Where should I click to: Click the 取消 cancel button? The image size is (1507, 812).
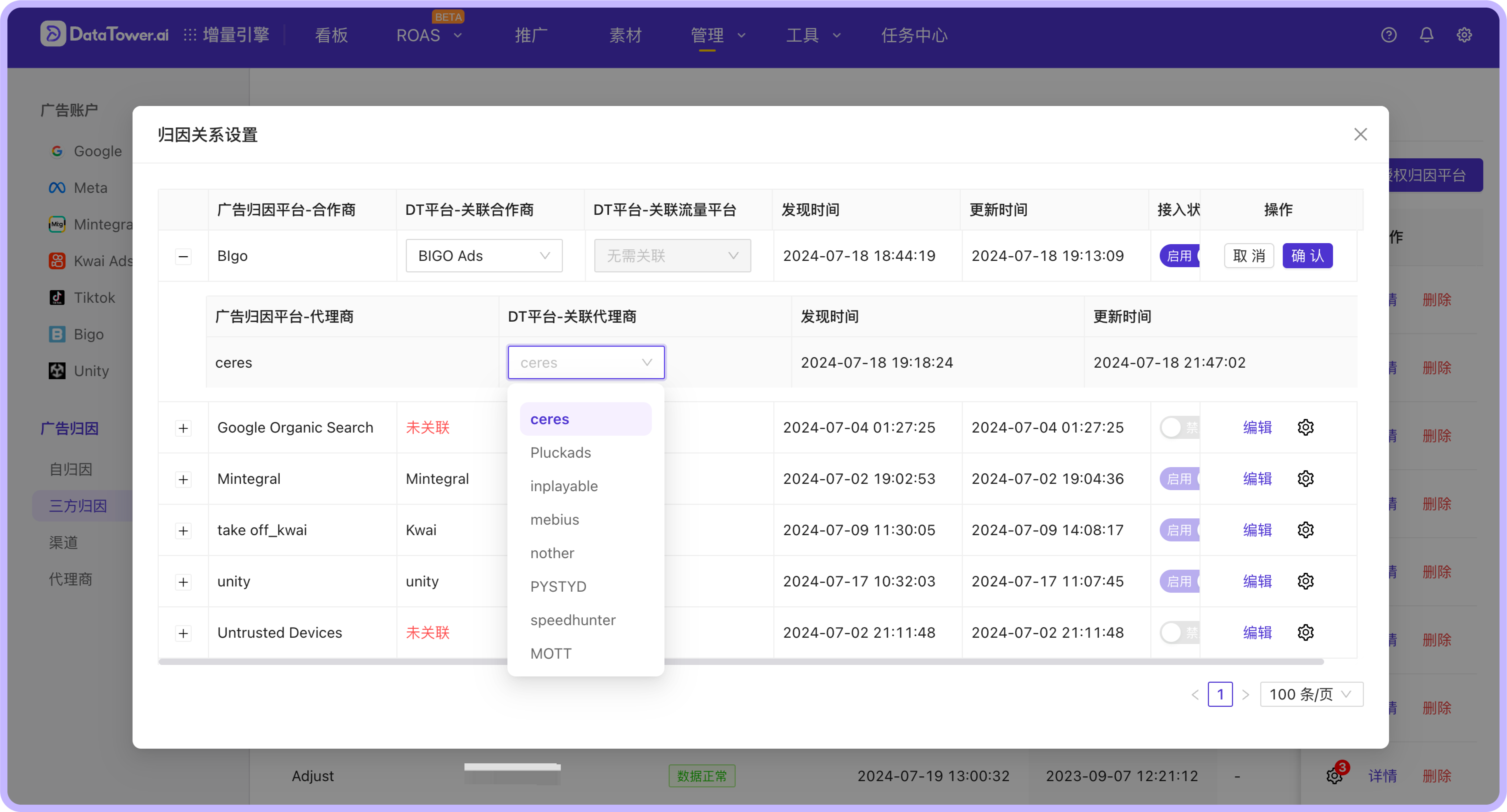(x=1248, y=256)
